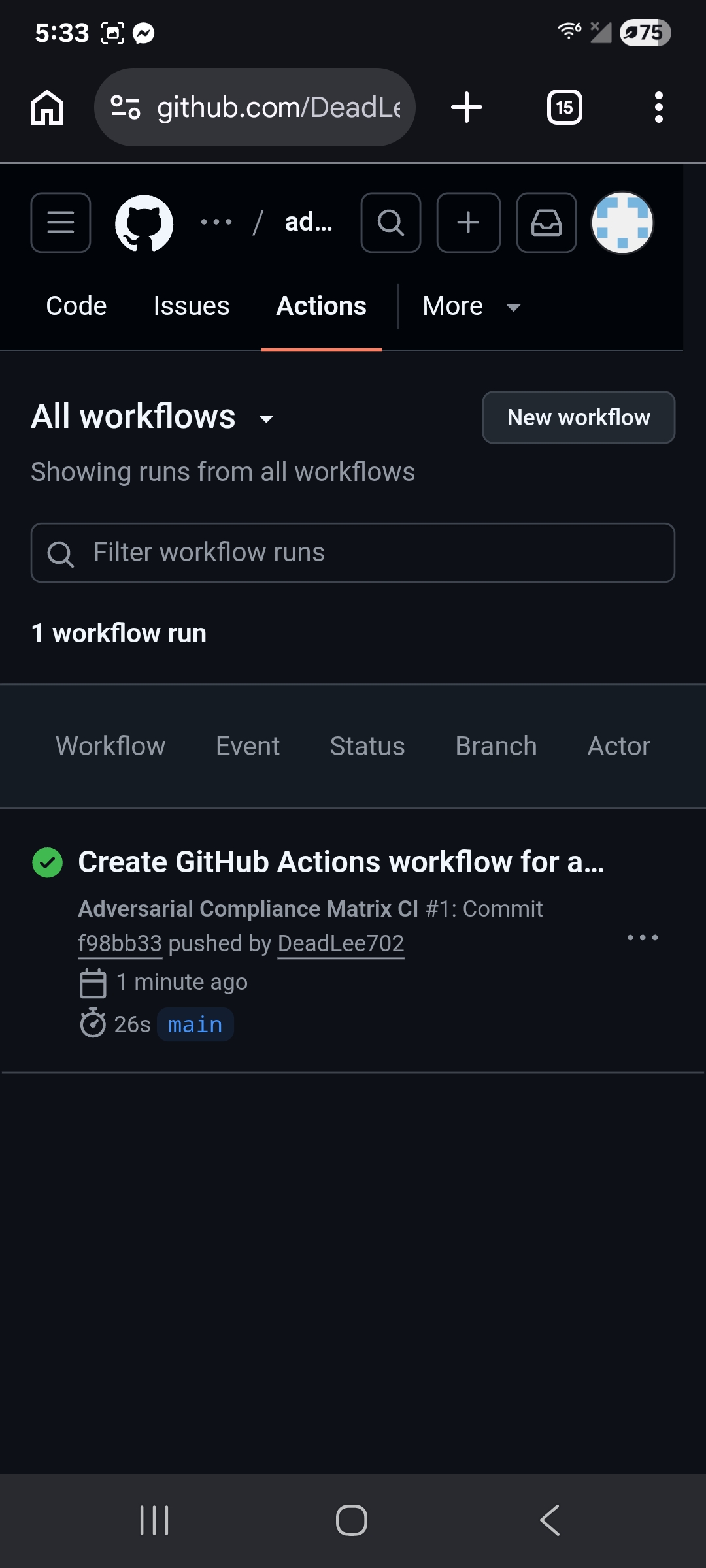Expand the All workflows dropdown
706x1568 pixels.
(x=153, y=417)
